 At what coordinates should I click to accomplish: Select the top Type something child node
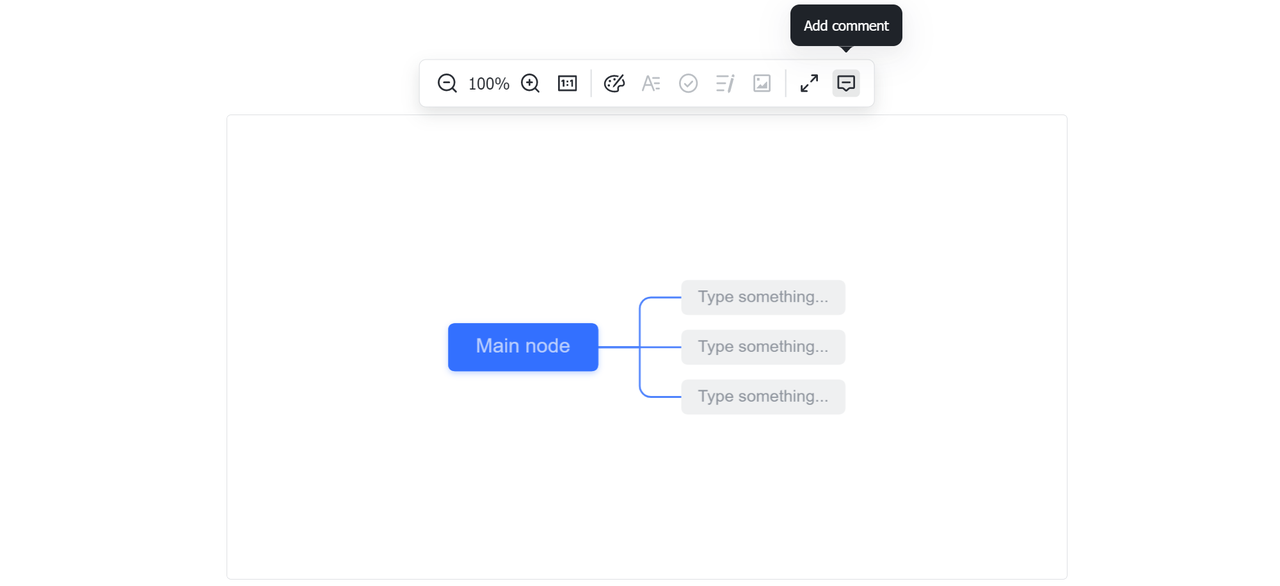click(x=763, y=297)
